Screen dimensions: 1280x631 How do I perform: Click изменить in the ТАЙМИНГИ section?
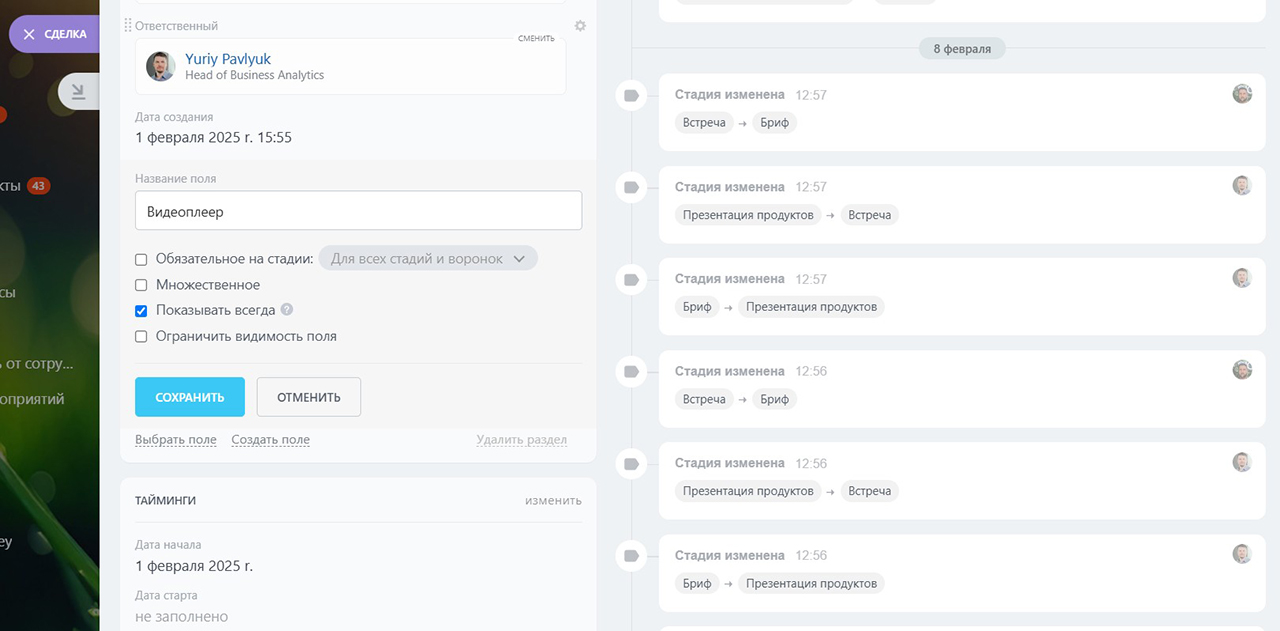[x=553, y=500]
